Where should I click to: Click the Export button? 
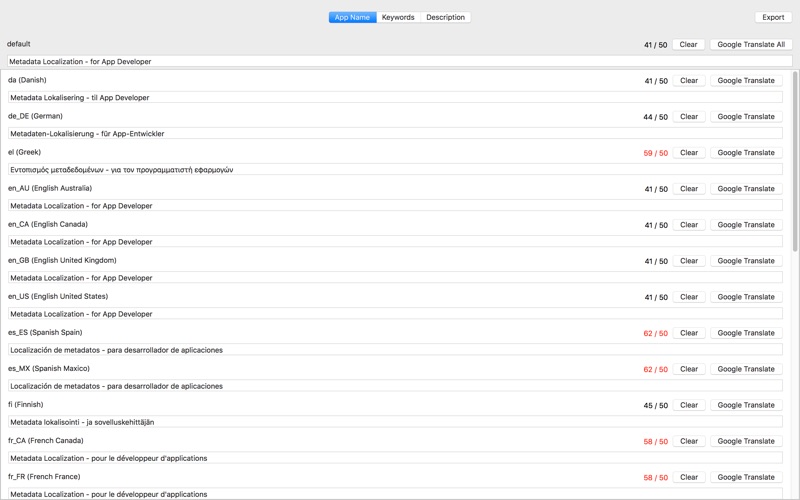click(773, 17)
